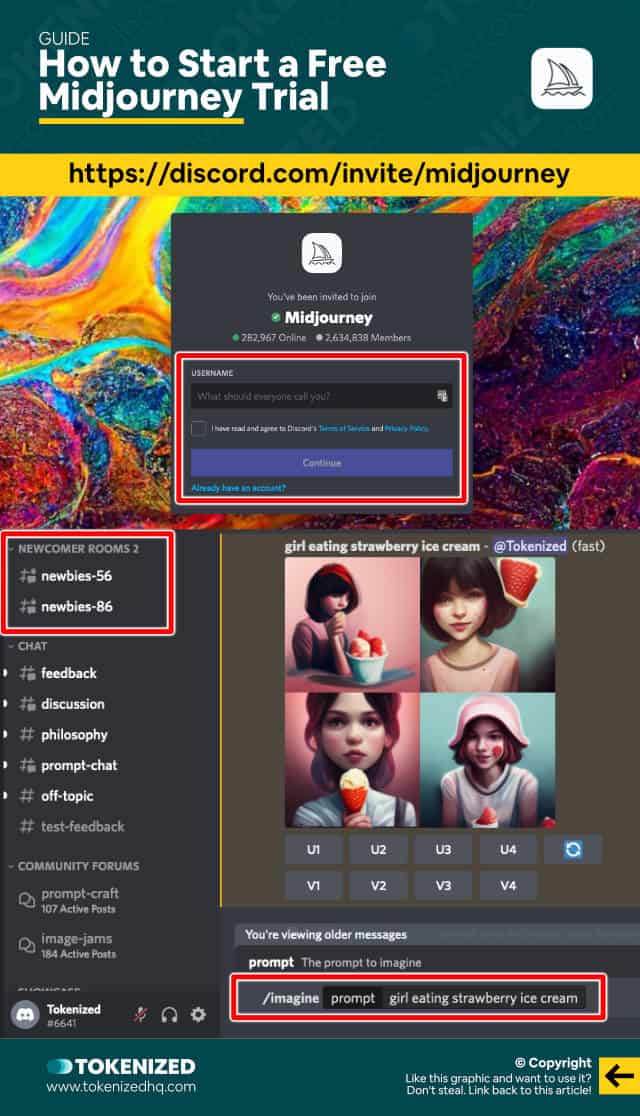Click the forum bubble icon beside image-jams
Screen dimensions: 640x1116
(26, 945)
